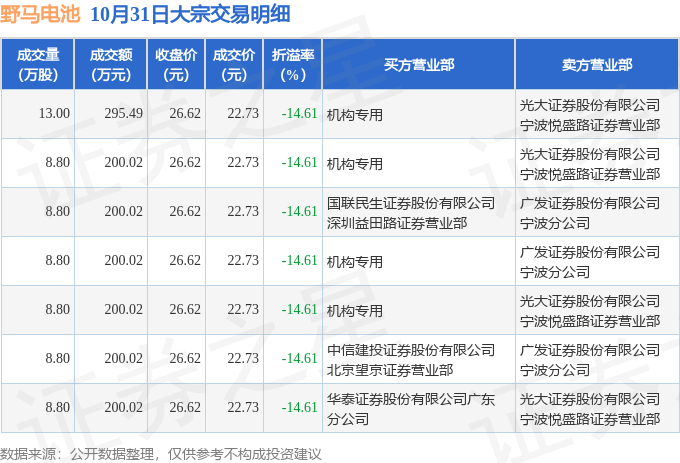Select buyer '华泰证券股份有限公司广东分公司'
Image resolution: width=680 pixels, height=463 pixels.
pos(411,409)
